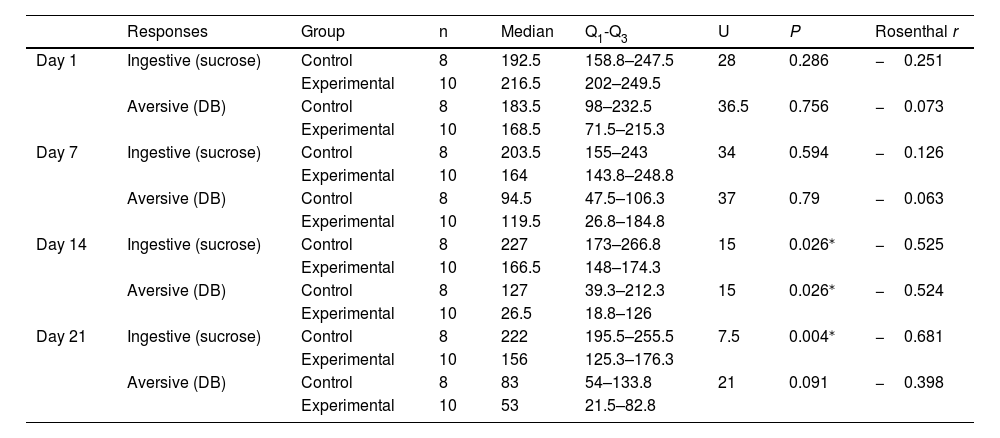The image size is (1000, 438).
Task: Click the U value 7.5
Action: (x=729, y=337)
